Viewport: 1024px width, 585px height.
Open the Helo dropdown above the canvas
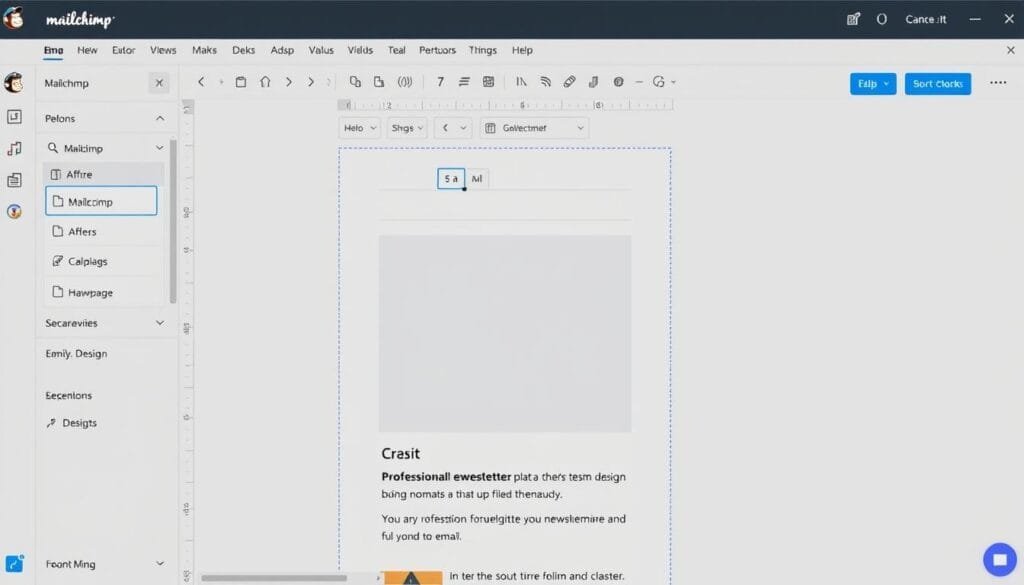(358, 127)
